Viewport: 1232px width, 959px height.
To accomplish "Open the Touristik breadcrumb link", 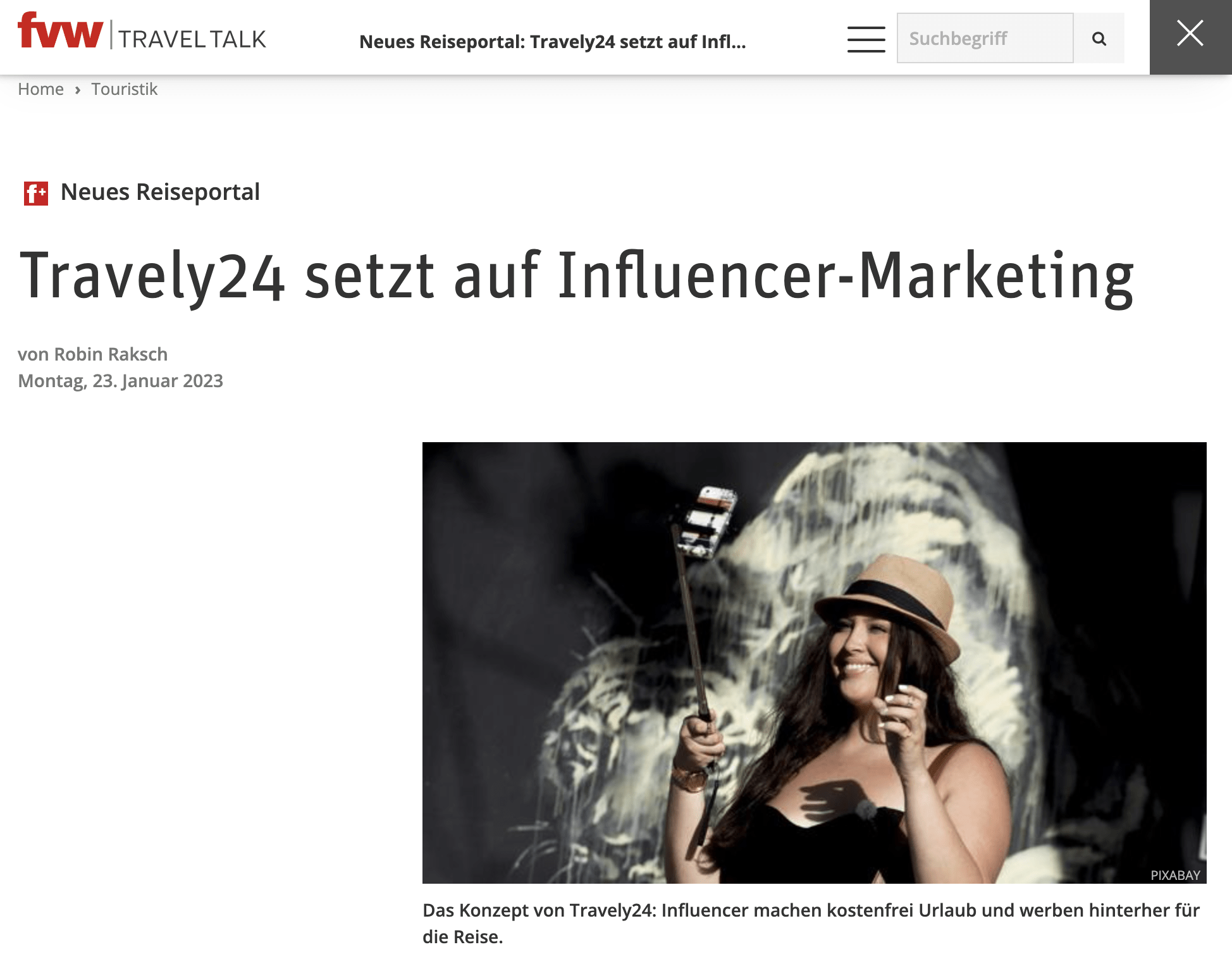I will (125, 89).
